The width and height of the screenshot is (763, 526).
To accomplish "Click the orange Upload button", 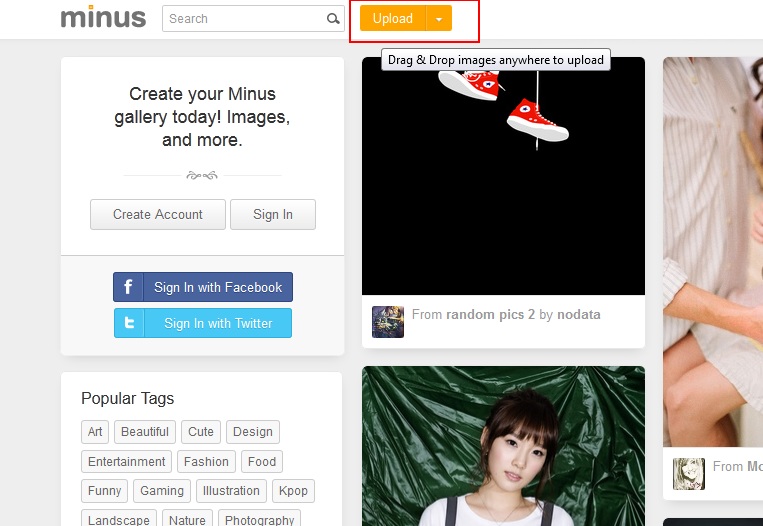I will pos(393,18).
